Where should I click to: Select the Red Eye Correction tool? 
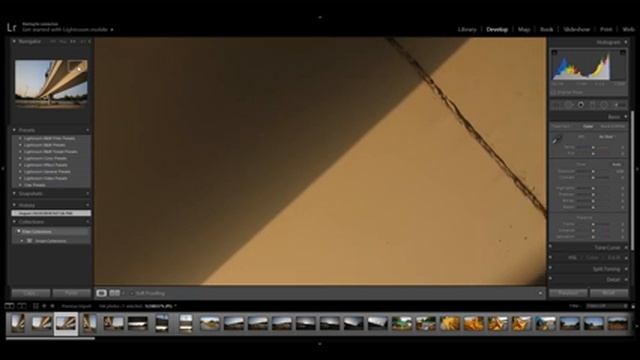click(580, 105)
